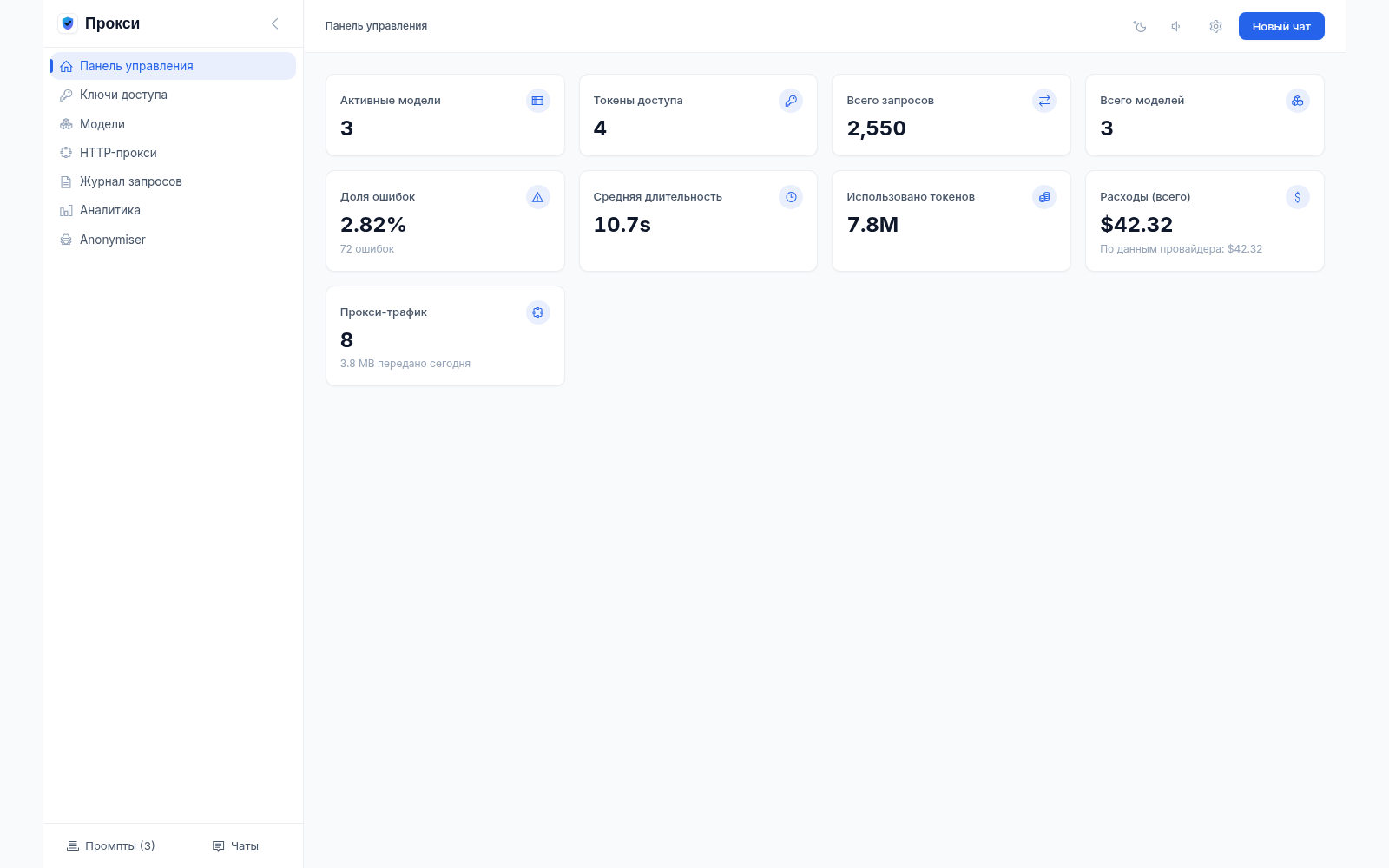This screenshot has height=868, width=1389.
Task: Start a new chat with Новый чат
Action: (1281, 27)
